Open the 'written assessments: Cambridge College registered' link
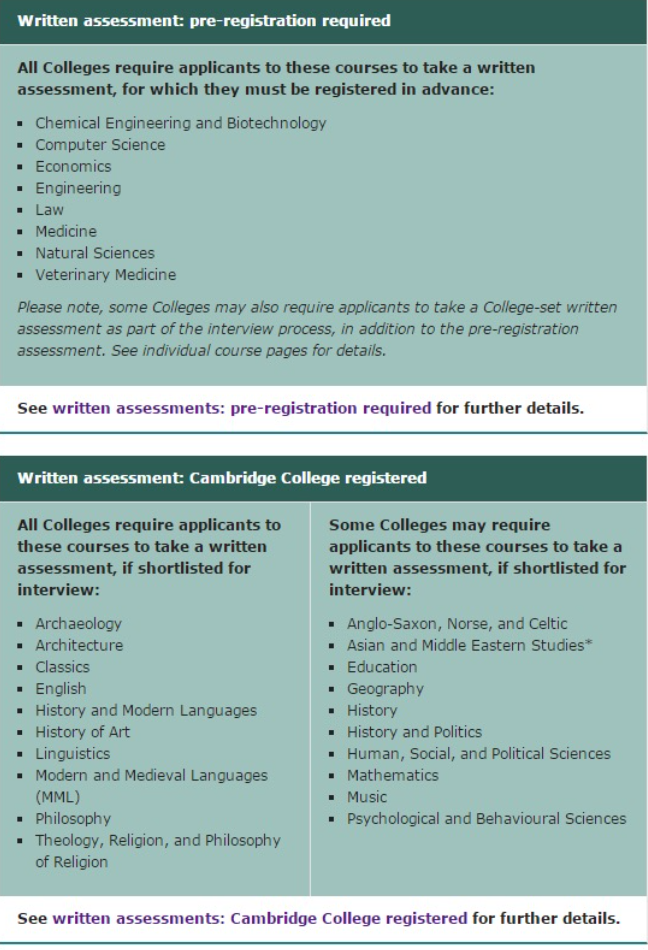 259,918
